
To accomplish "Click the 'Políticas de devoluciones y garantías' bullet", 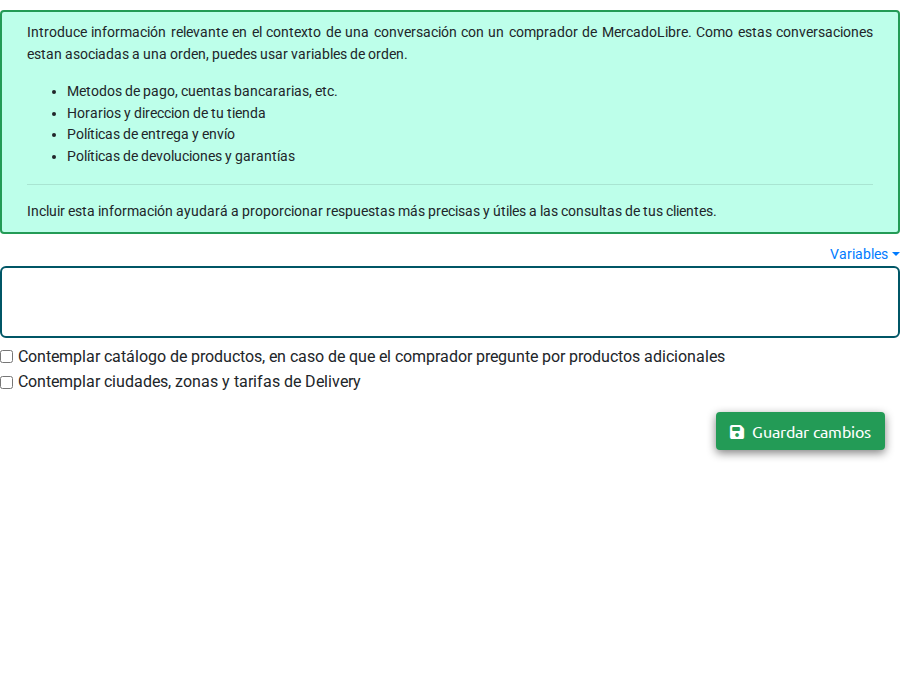I will 181,156.
